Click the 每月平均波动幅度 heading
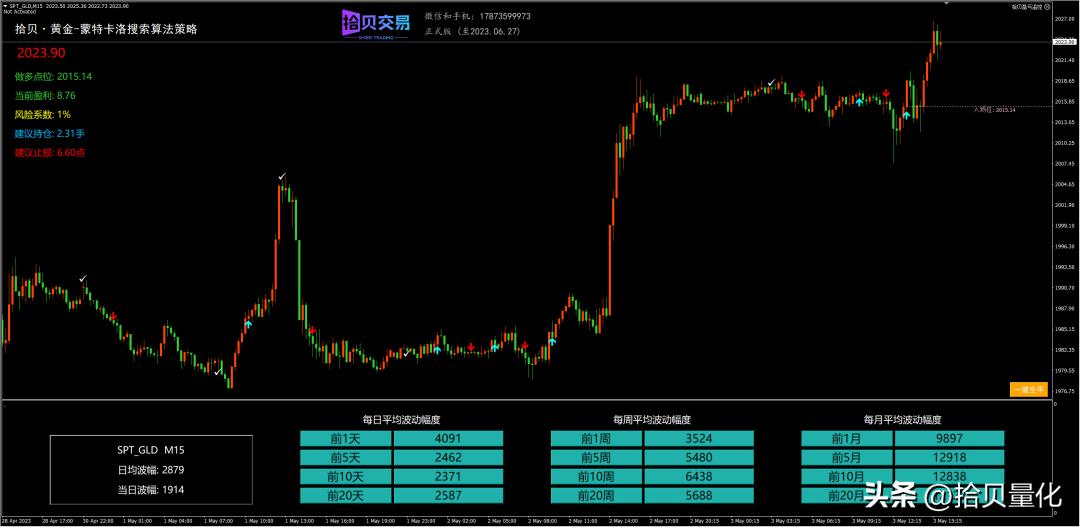The height and width of the screenshot is (527, 1080). coord(903,419)
